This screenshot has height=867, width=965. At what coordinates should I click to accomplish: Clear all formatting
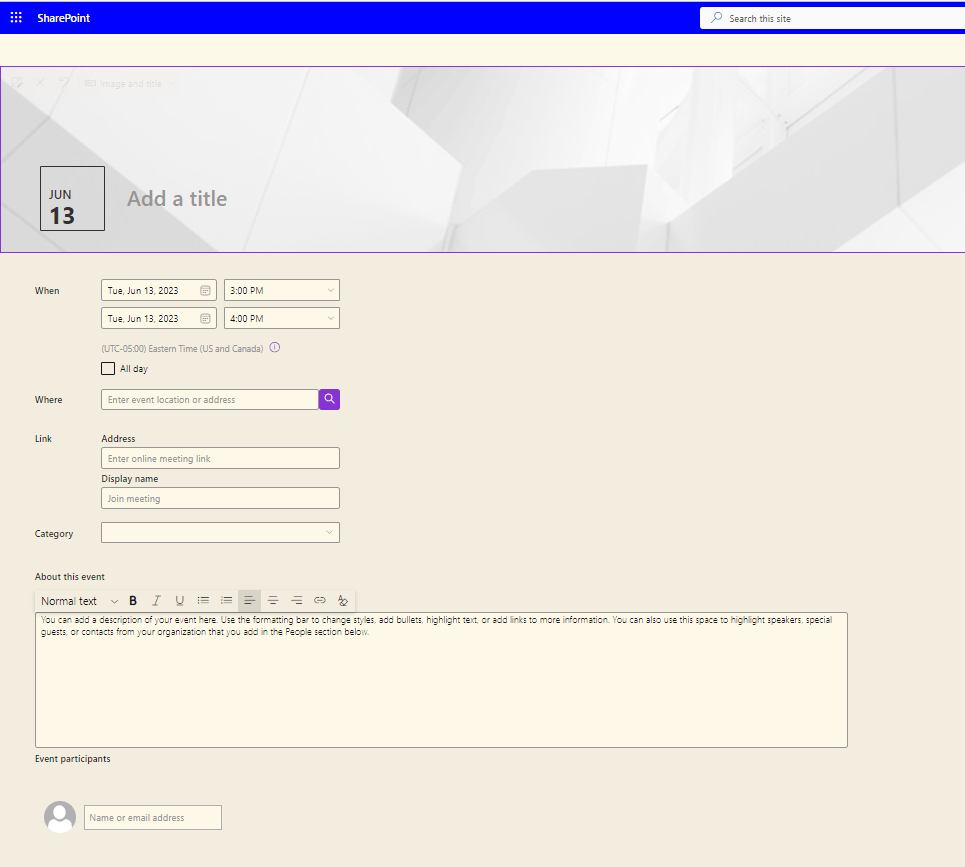point(343,601)
